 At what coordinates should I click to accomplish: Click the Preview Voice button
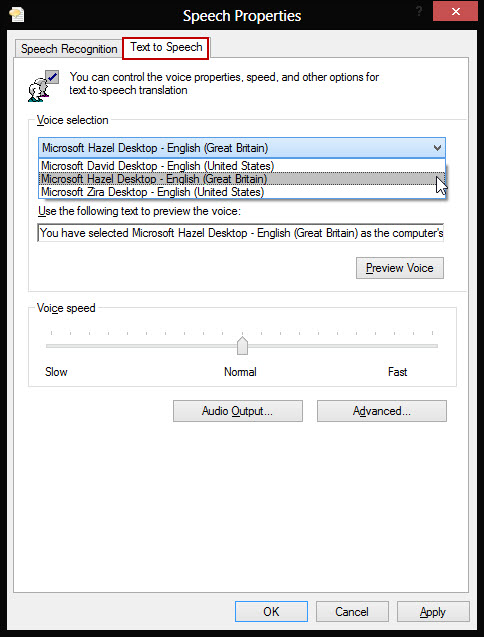tap(400, 268)
